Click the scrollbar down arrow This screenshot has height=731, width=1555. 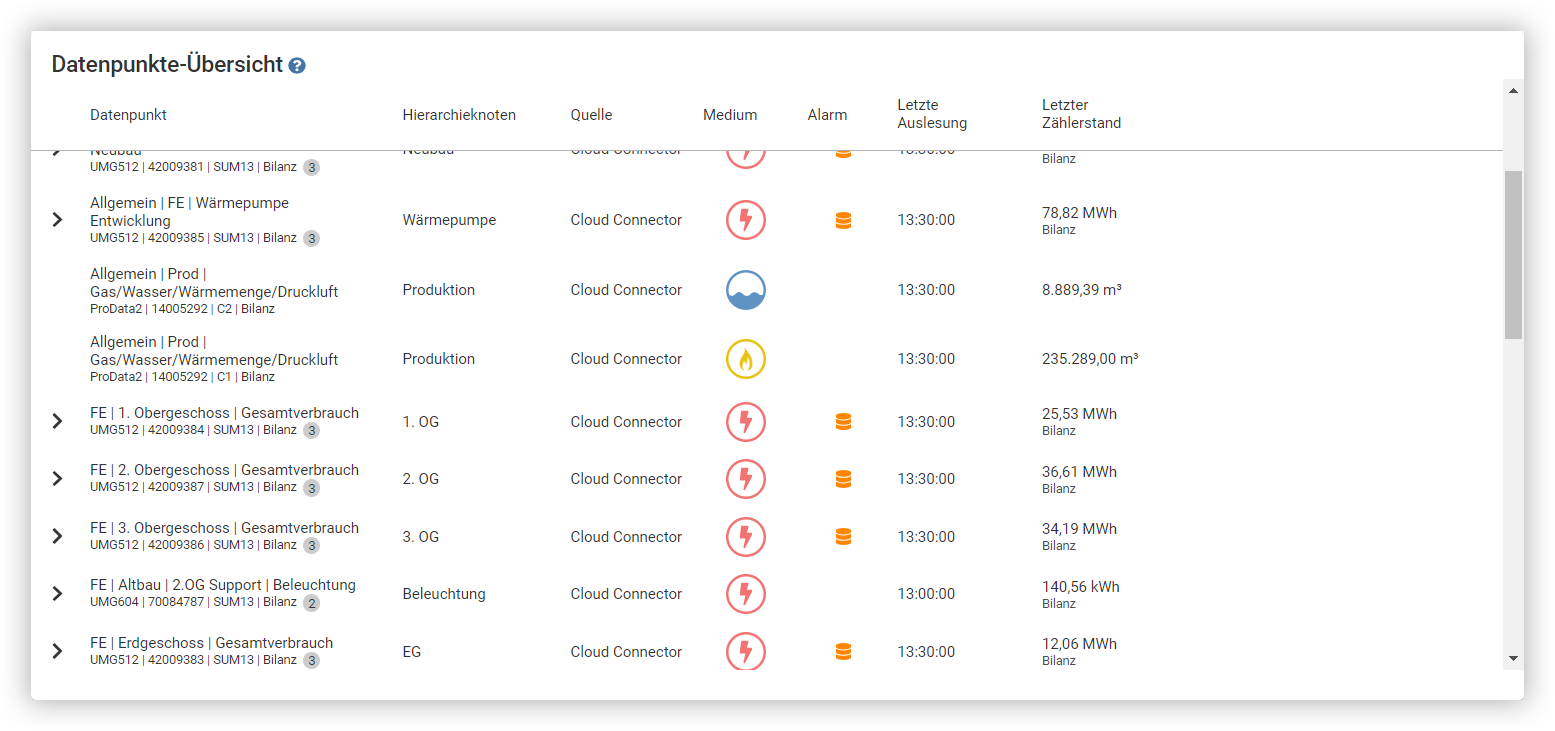click(1512, 658)
